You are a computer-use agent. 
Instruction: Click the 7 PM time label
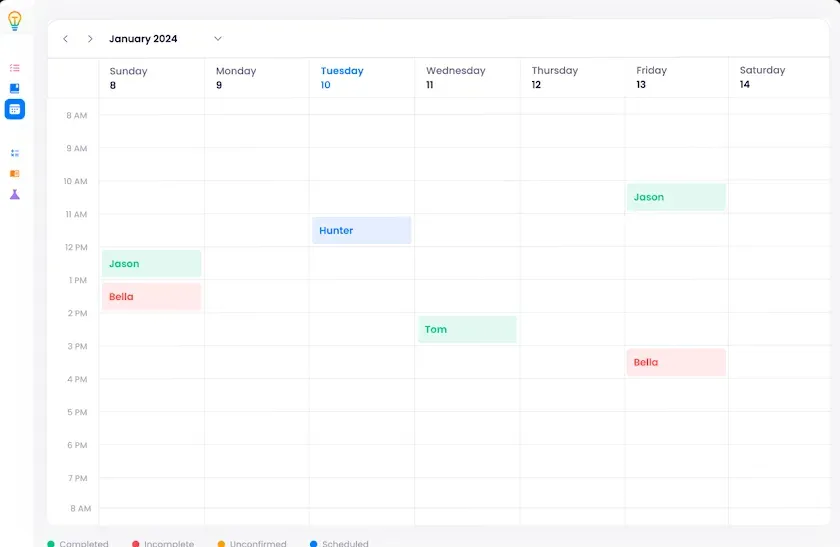tap(78, 478)
